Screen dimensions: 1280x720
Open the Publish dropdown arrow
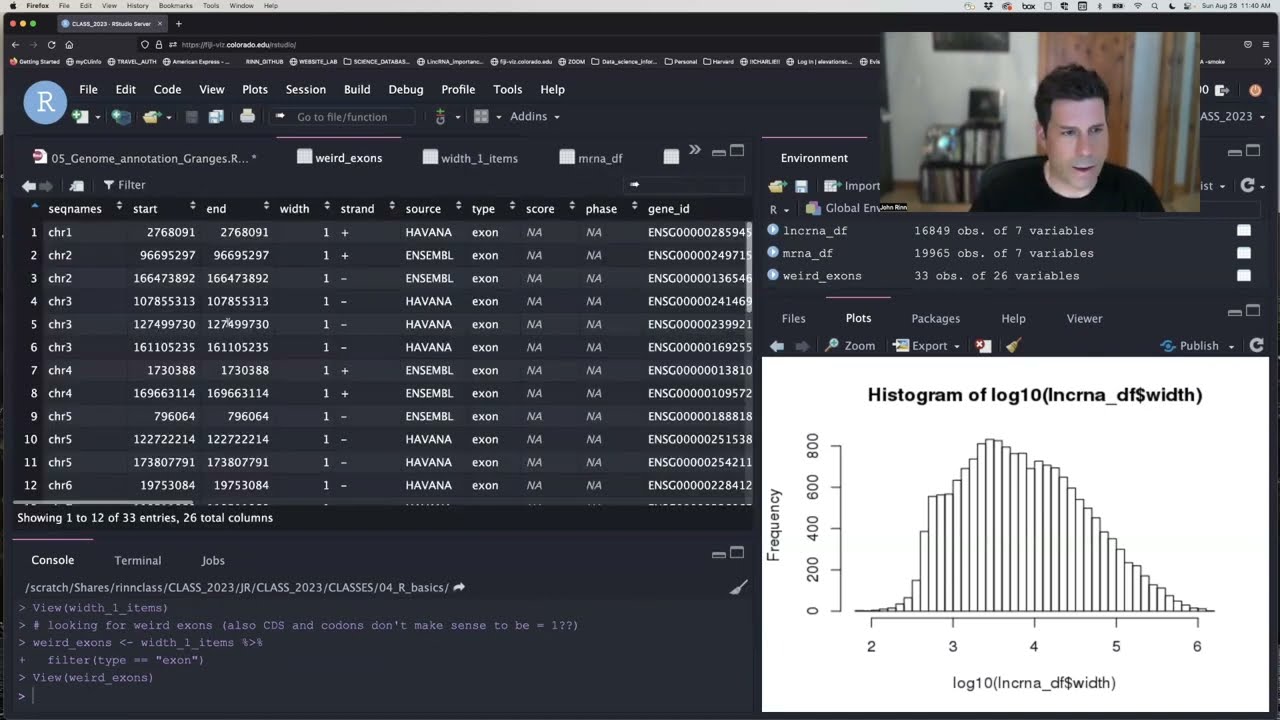point(1232,346)
